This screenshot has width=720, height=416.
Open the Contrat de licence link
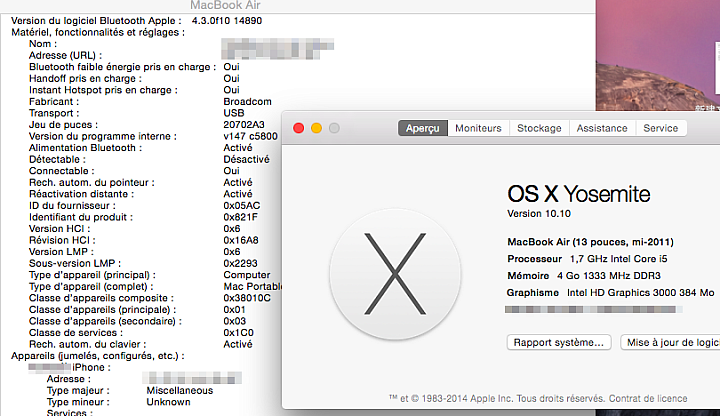[x=648, y=399]
